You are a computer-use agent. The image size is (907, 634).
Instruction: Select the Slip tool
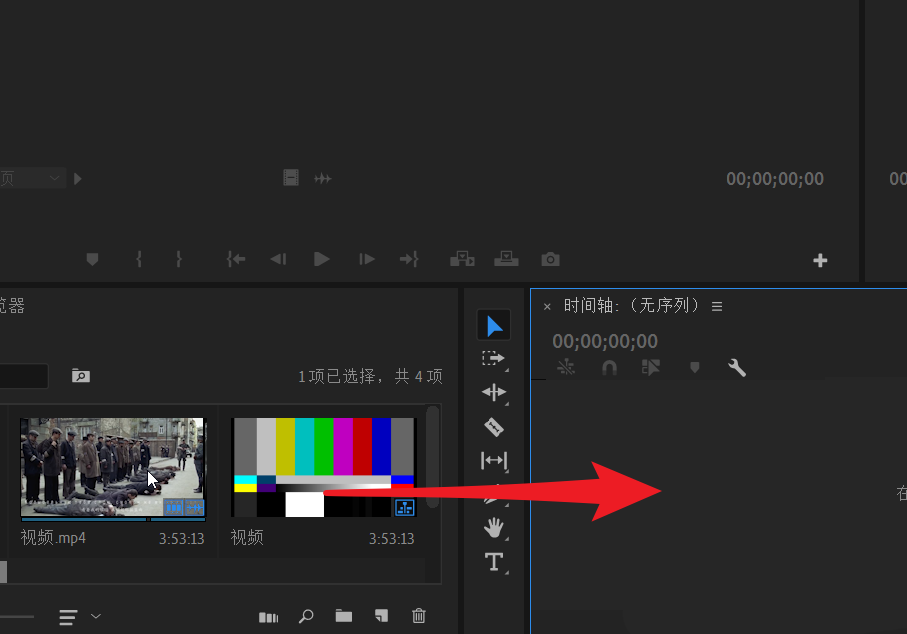(494, 461)
